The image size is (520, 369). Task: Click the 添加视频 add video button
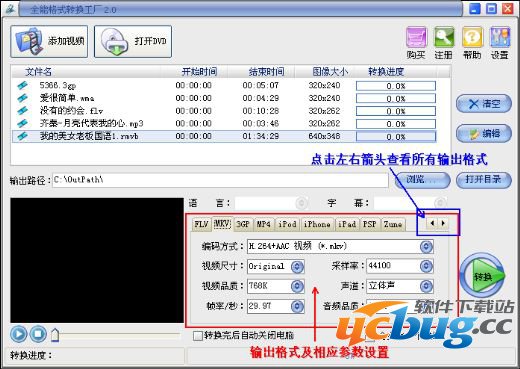pos(49,42)
